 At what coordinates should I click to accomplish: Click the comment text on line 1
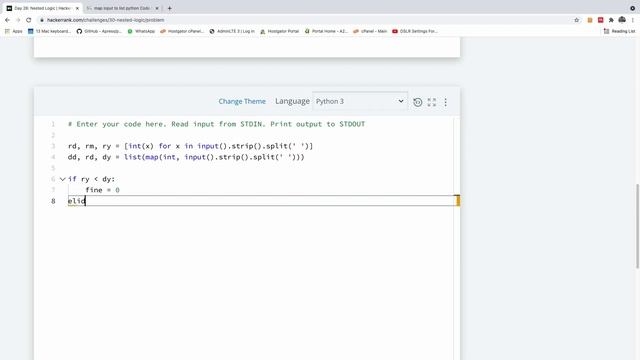click(x=216, y=124)
